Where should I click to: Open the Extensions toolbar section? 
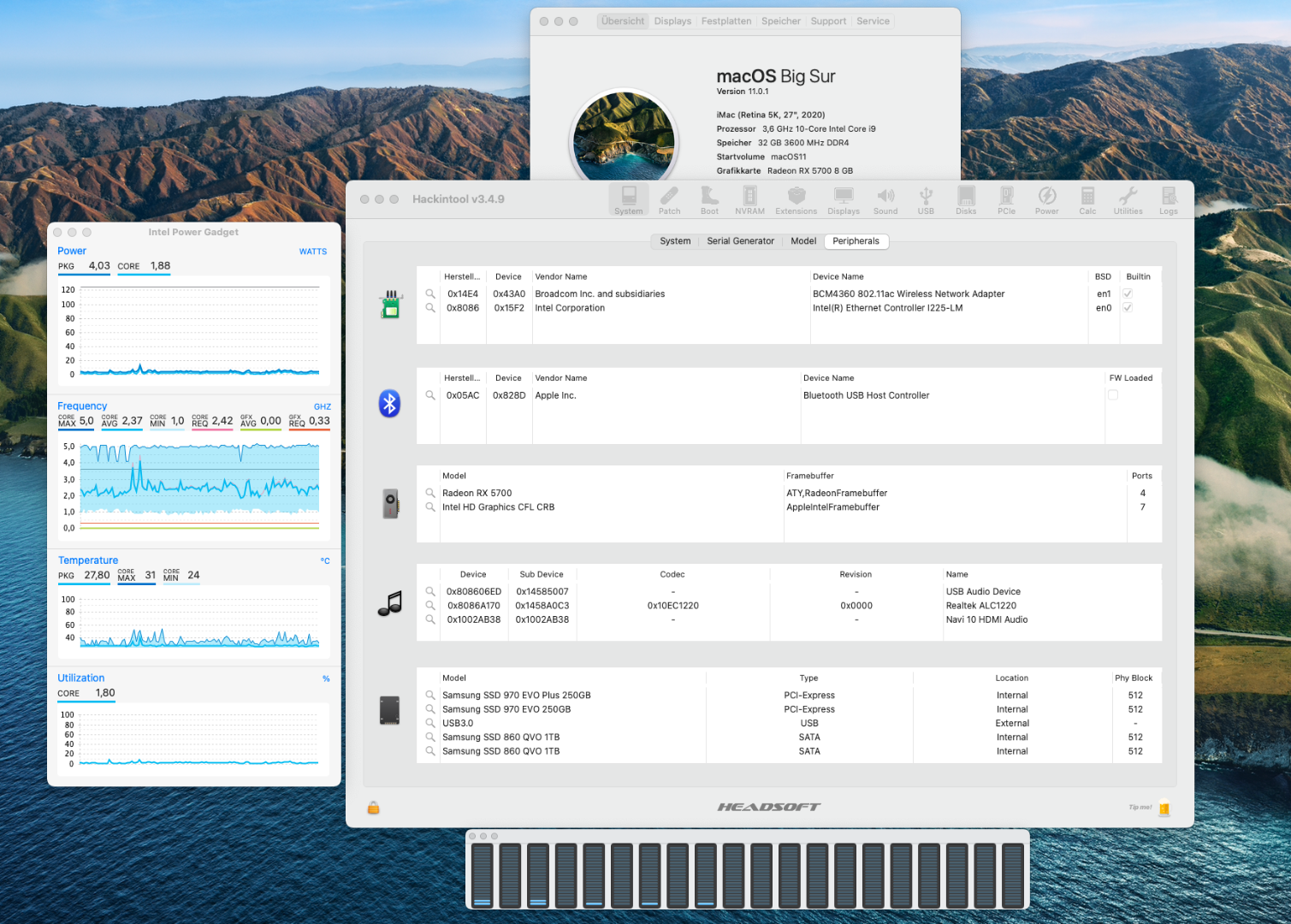point(796,200)
